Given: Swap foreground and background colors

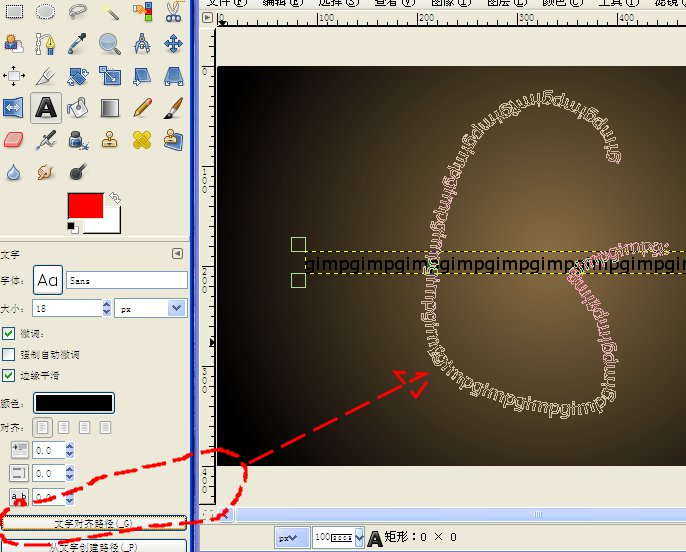Looking at the screenshot, I should pos(115,198).
